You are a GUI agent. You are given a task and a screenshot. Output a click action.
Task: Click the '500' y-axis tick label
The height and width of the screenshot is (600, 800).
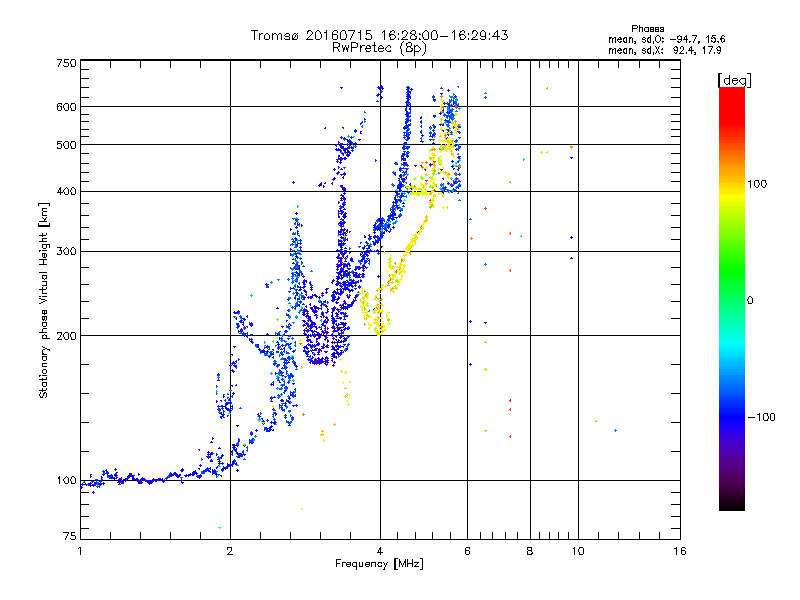(x=66, y=145)
